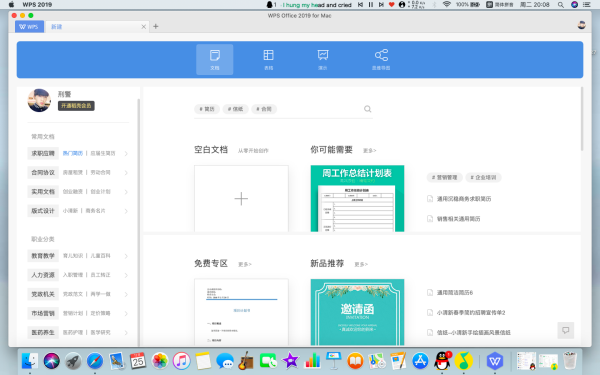Expand the 党政机关 category chevron
This screenshot has width=600, height=375.
[x=126, y=294]
